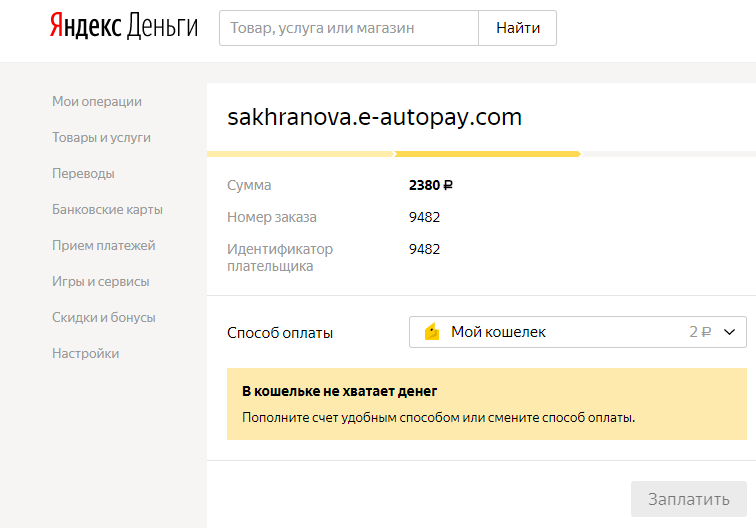Click the Заплатить pay button
This screenshot has height=528, width=756.
(x=688, y=499)
